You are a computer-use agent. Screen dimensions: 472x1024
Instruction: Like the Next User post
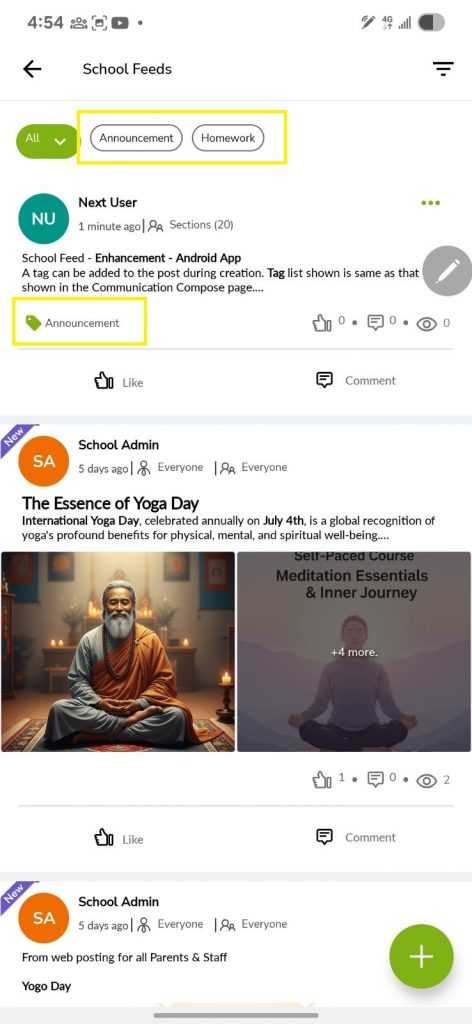[119, 381]
